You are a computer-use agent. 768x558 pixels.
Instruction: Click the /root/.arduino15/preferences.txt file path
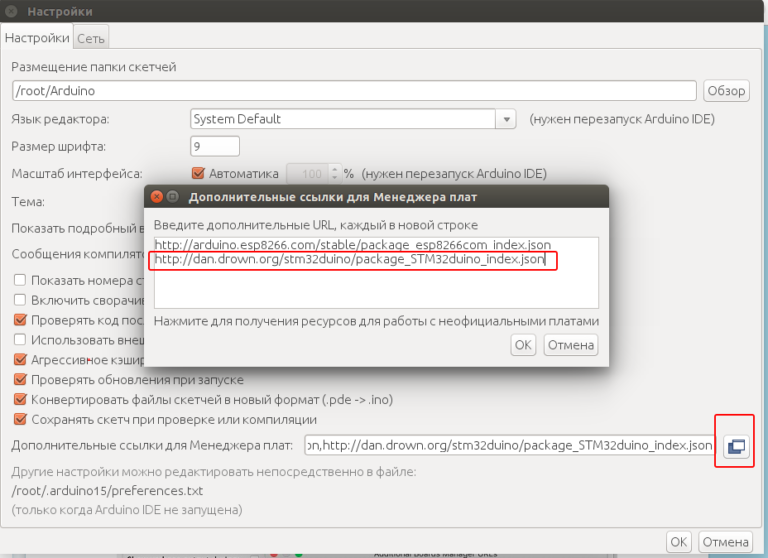(107, 491)
